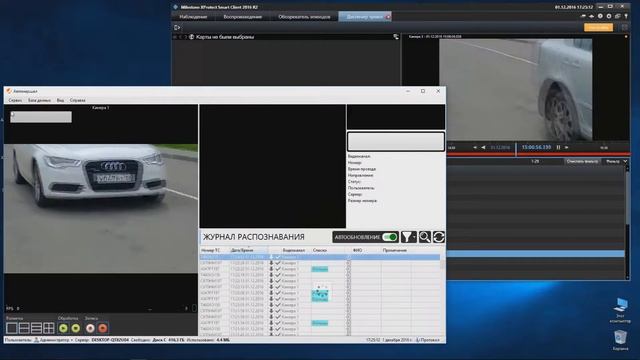The height and width of the screenshot is (360, 640).
Task: Refresh the recognition journal list
Action: [439, 237]
